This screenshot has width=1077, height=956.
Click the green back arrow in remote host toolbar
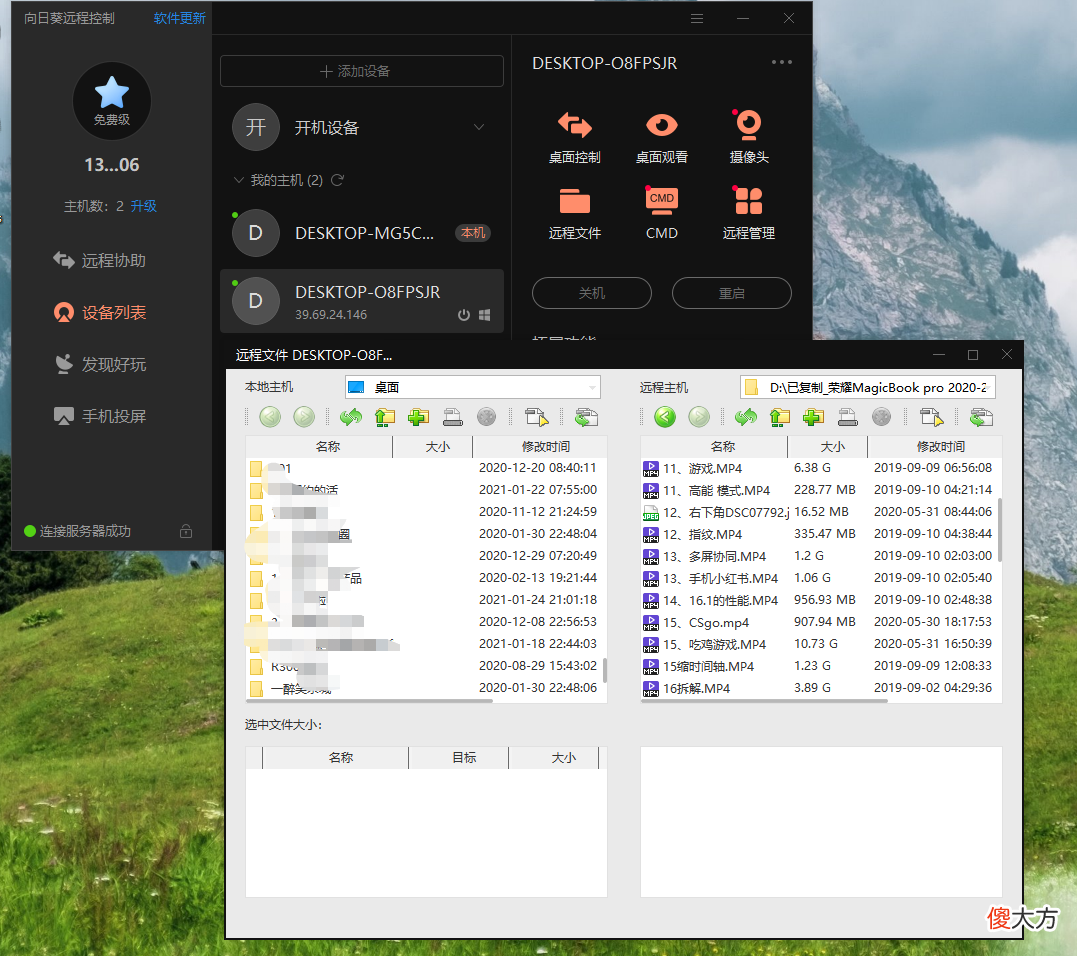pyautogui.click(x=665, y=417)
